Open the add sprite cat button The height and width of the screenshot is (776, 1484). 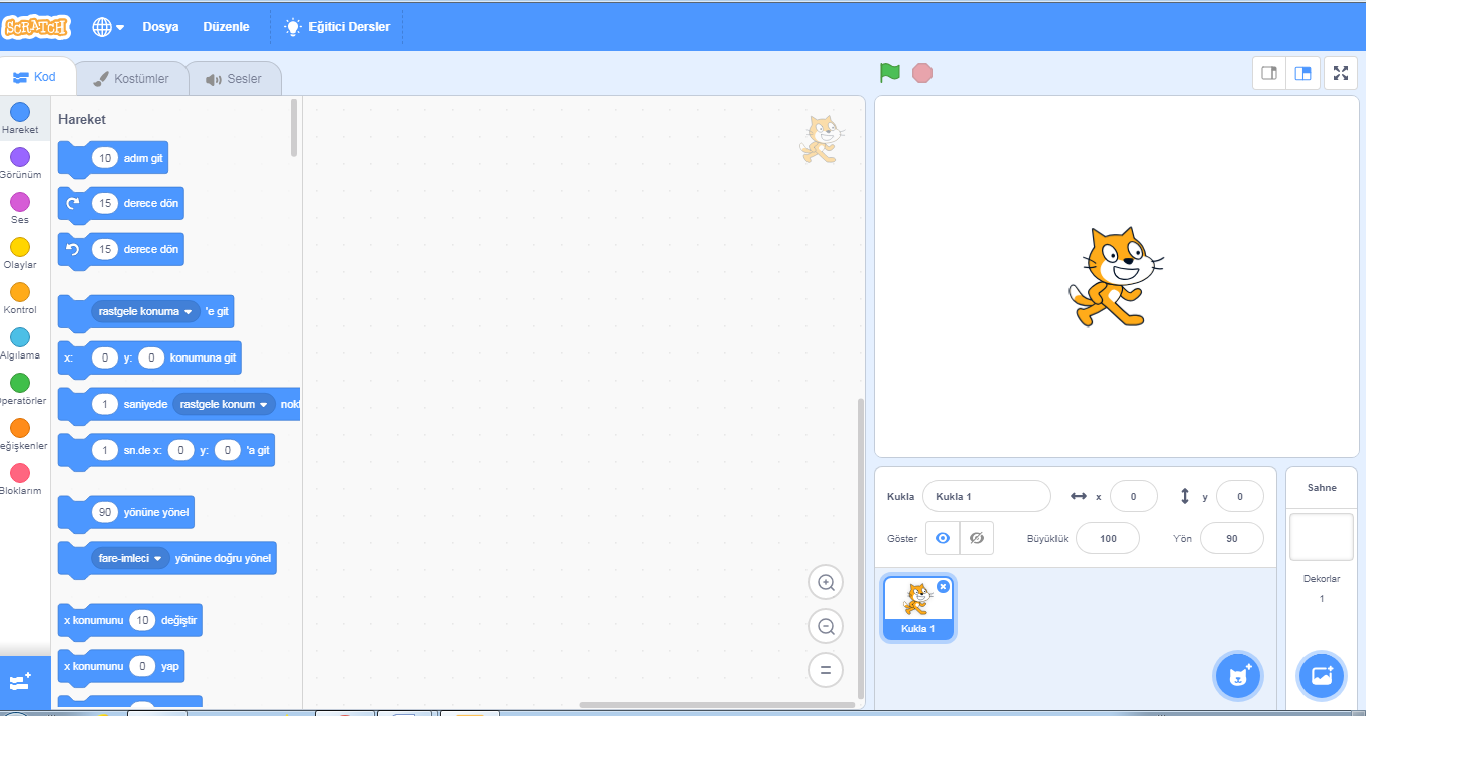coord(1238,676)
